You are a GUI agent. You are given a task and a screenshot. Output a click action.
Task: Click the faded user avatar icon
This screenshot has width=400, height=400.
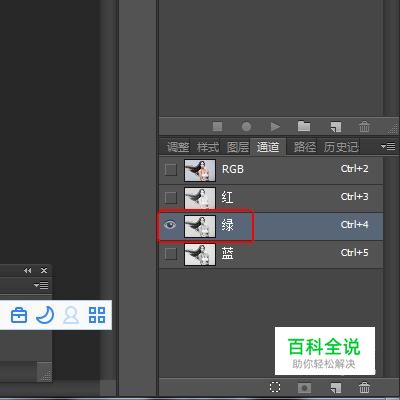coord(71,315)
